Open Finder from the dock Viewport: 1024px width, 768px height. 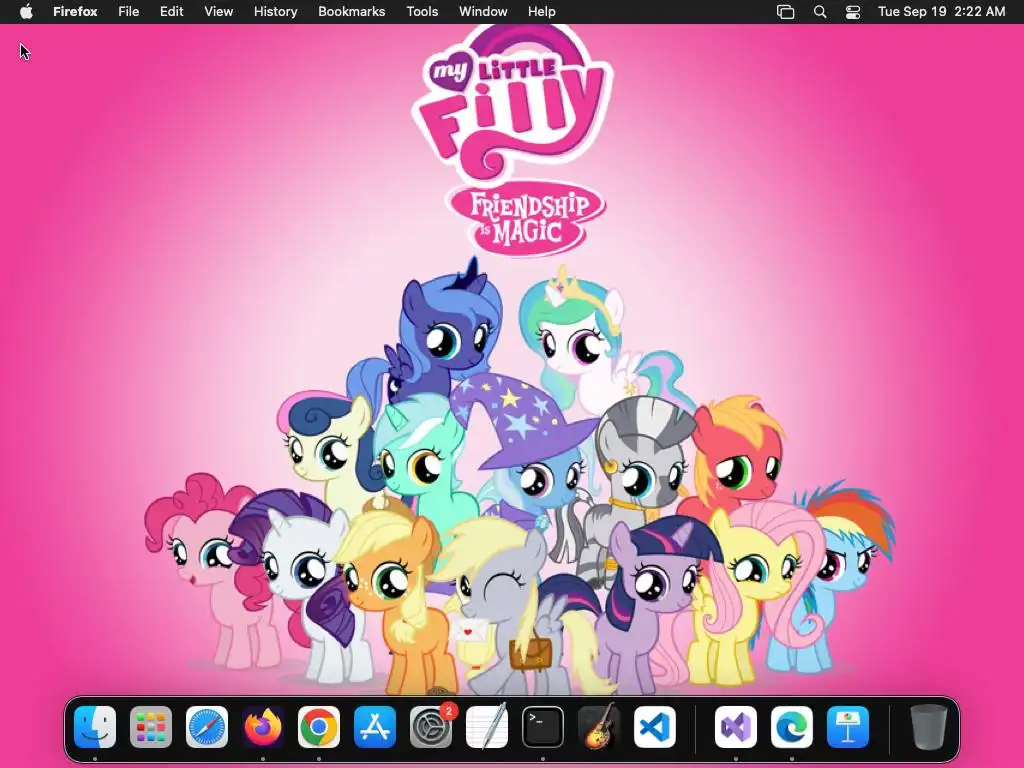click(x=95, y=727)
